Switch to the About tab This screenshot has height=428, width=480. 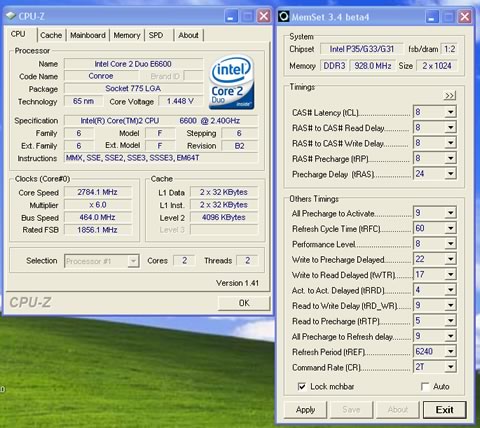188,35
